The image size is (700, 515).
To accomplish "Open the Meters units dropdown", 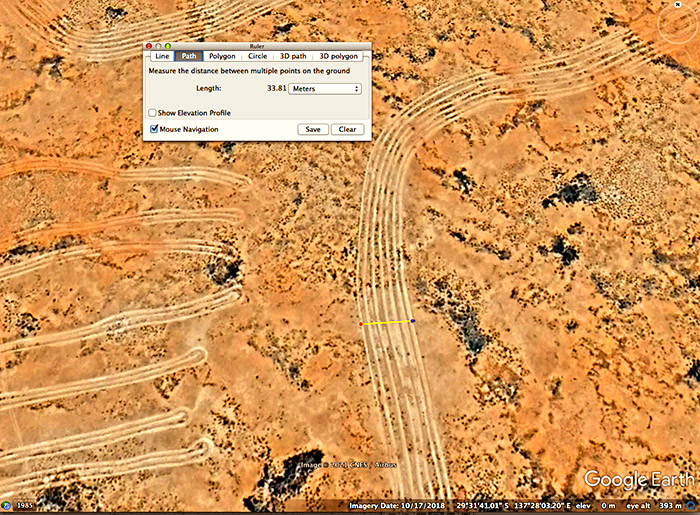I will [x=325, y=88].
